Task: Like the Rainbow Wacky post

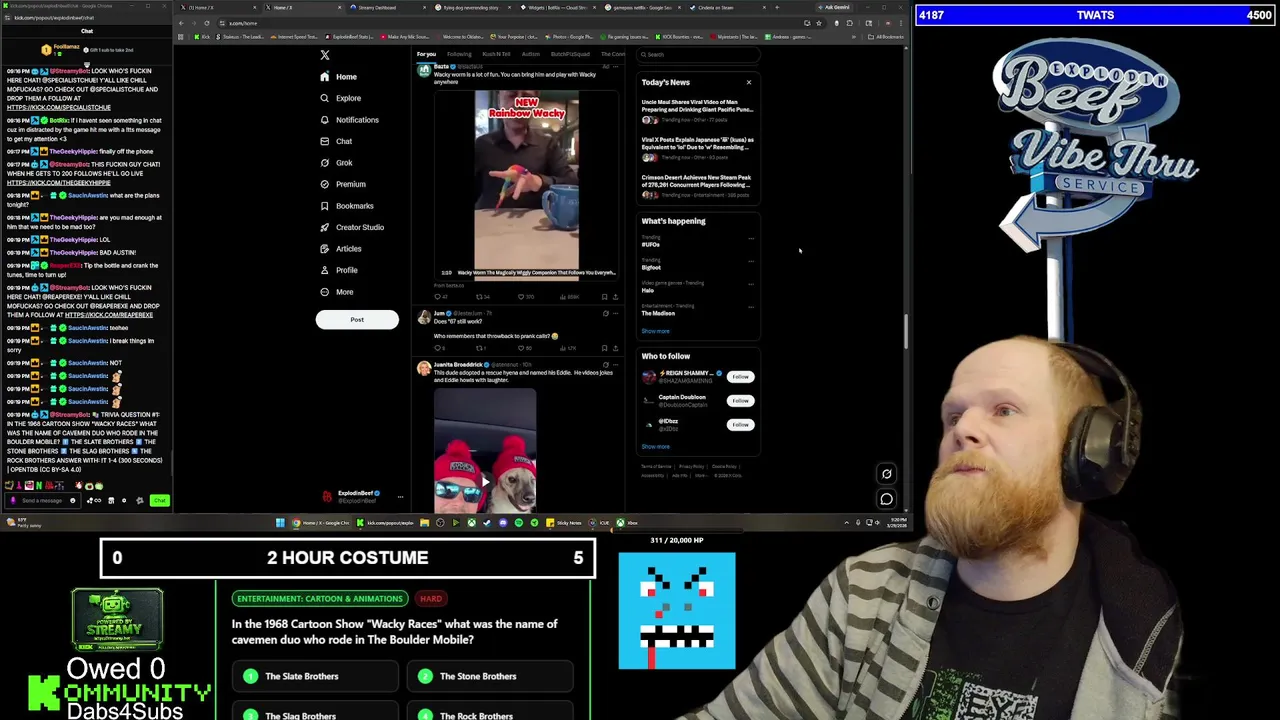Action: [523, 297]
